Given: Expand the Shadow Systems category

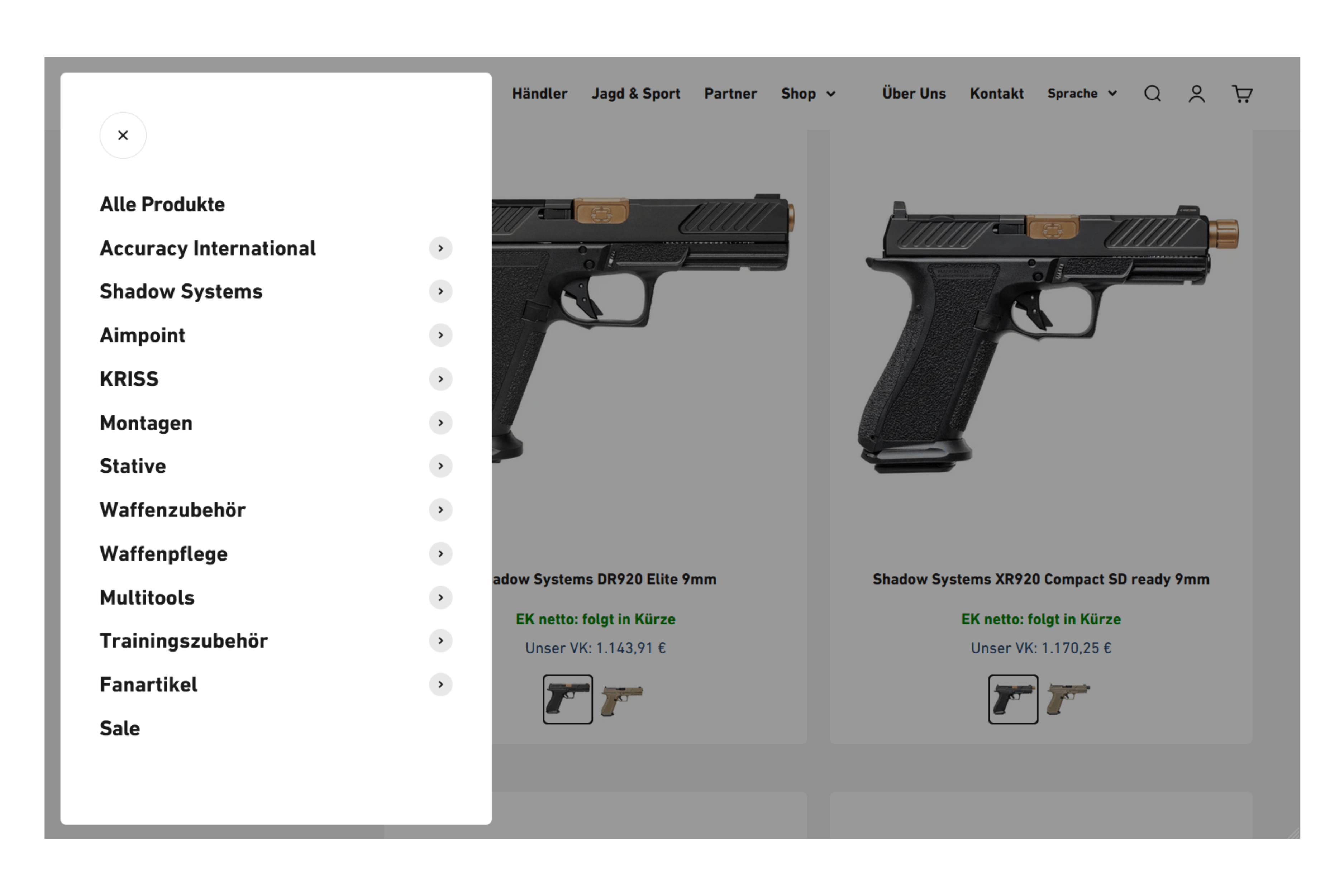Looking at the screenshot, I should pos(440,291).
